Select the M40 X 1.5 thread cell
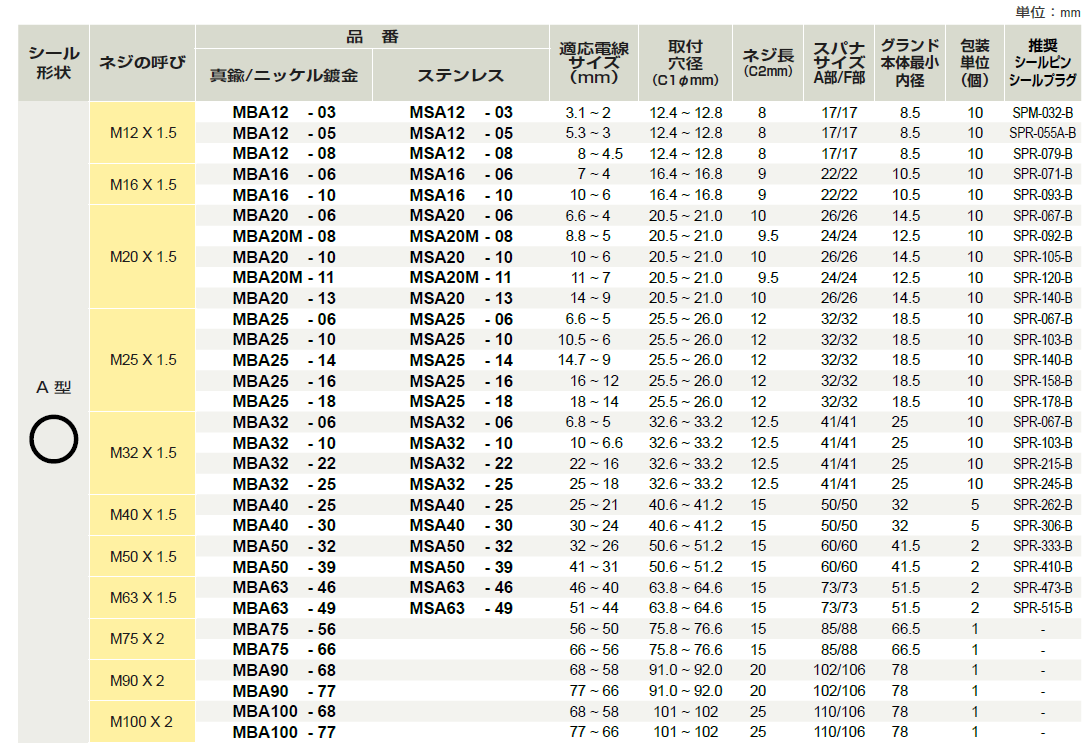This screenshot has width=1084, height=752. pyautogui.click(x=142, y=515)
